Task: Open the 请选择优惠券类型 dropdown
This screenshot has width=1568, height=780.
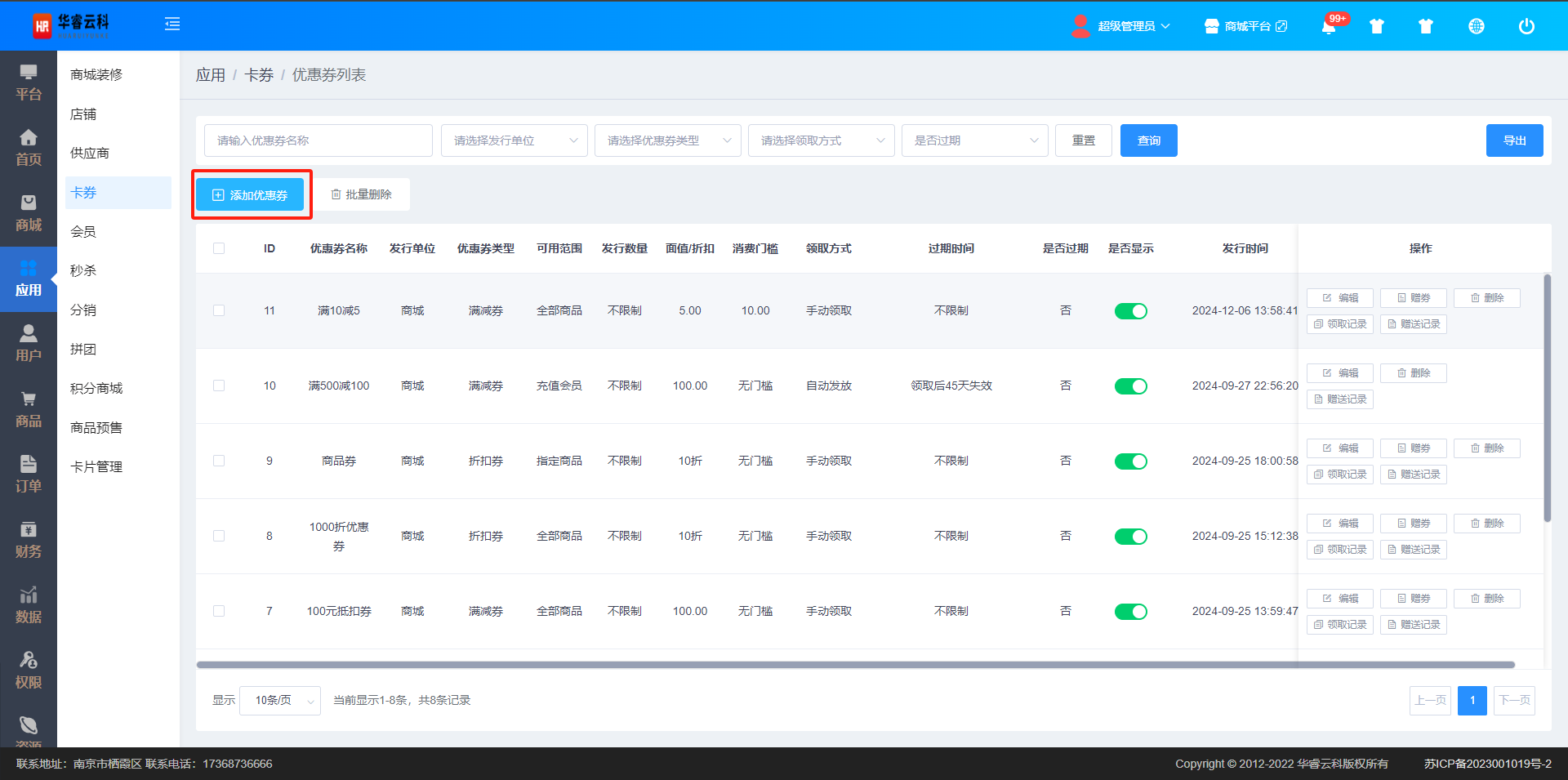Action: 668,140
